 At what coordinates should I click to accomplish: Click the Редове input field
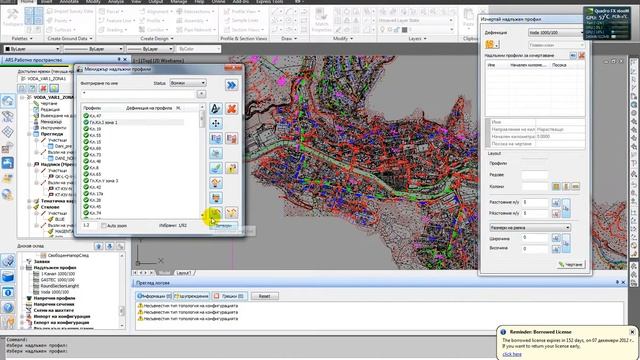pyautogui.click(x=534, y=175)
